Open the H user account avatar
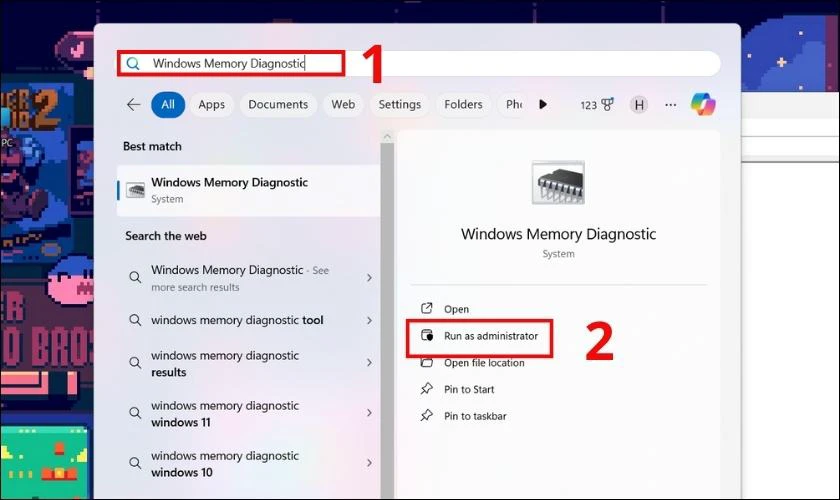The height and width of the screenshot is (500, 840). point(639,105)
